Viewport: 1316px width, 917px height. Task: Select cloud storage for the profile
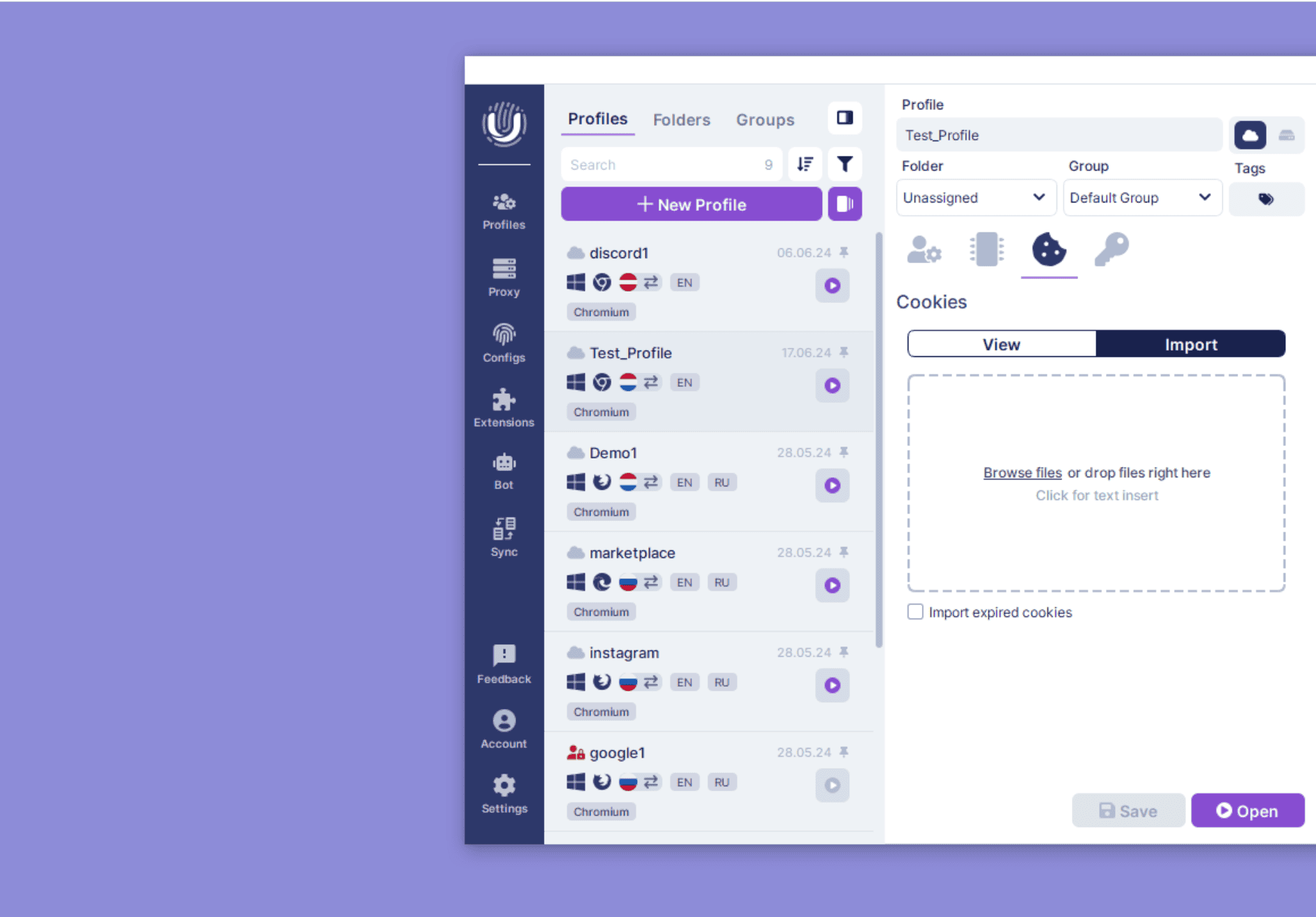coord(1250,135)
